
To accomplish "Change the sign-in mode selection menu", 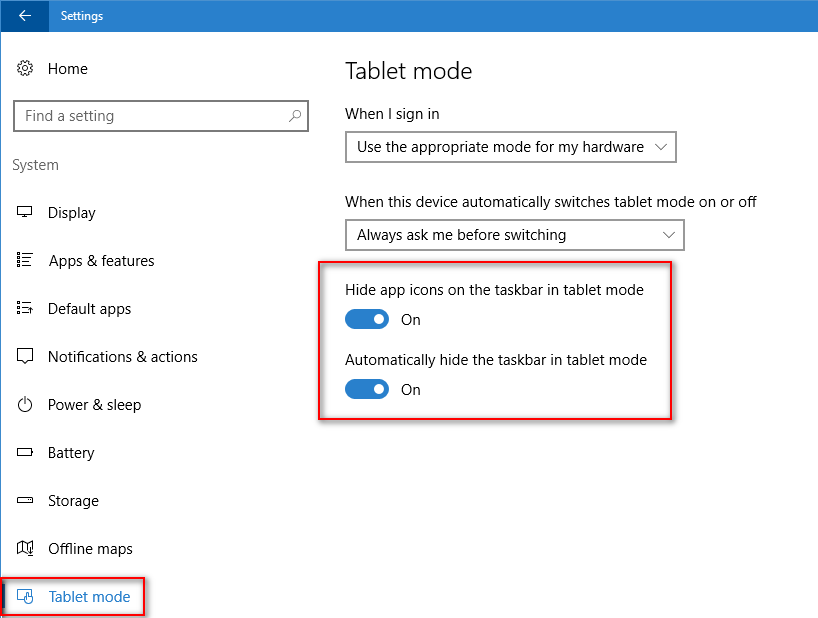I will tap(510, 146).
